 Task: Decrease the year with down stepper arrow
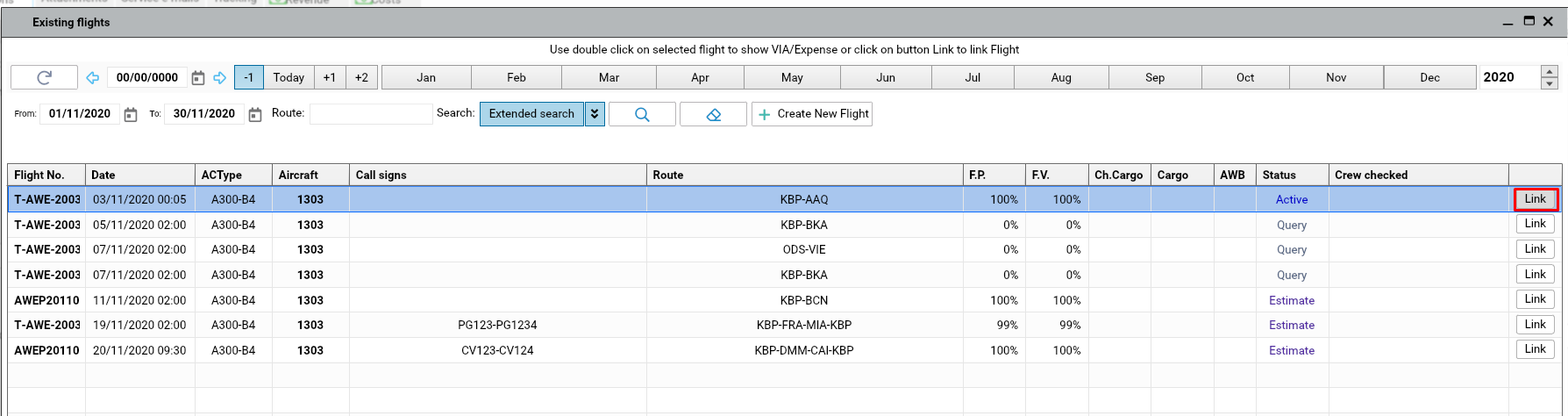coord(1550,83)
